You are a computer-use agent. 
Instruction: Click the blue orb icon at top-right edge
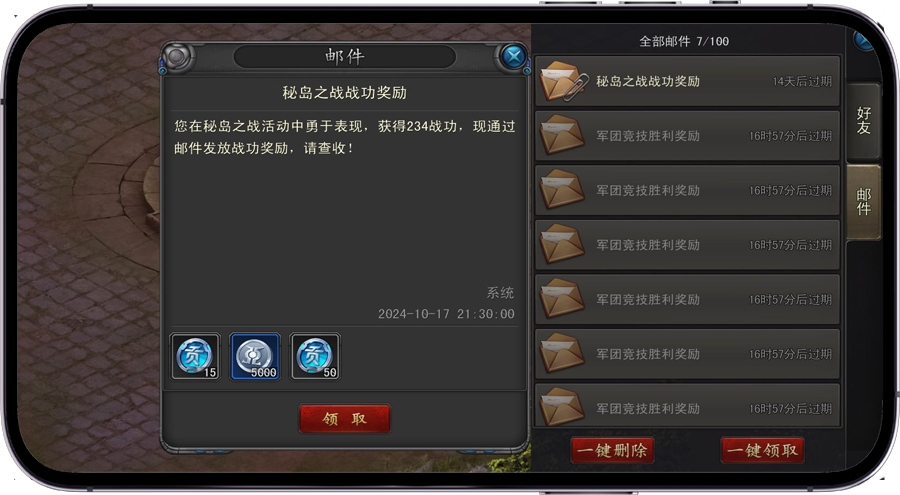(863, 41)
